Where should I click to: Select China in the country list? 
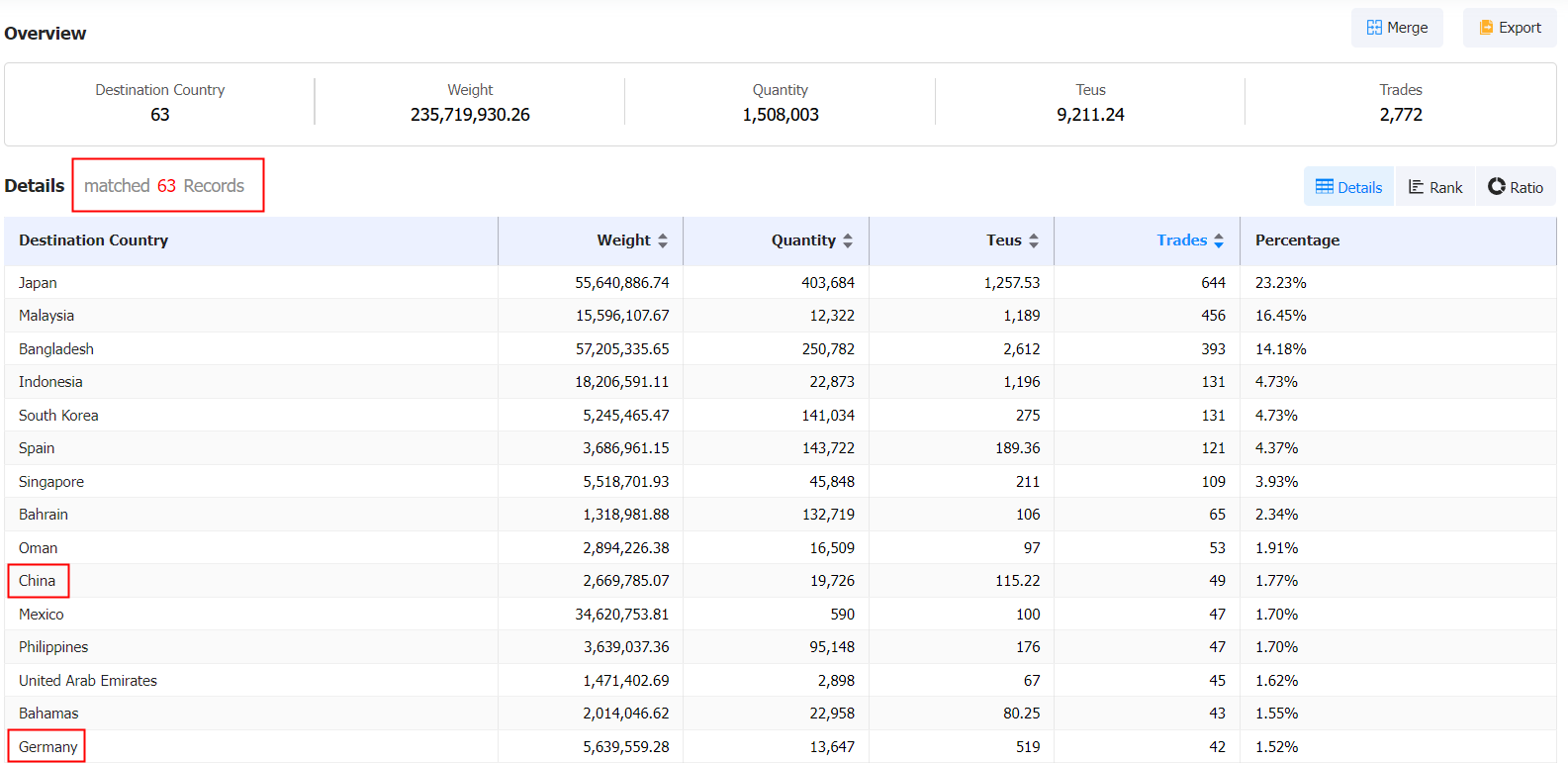tap(38, 581)
